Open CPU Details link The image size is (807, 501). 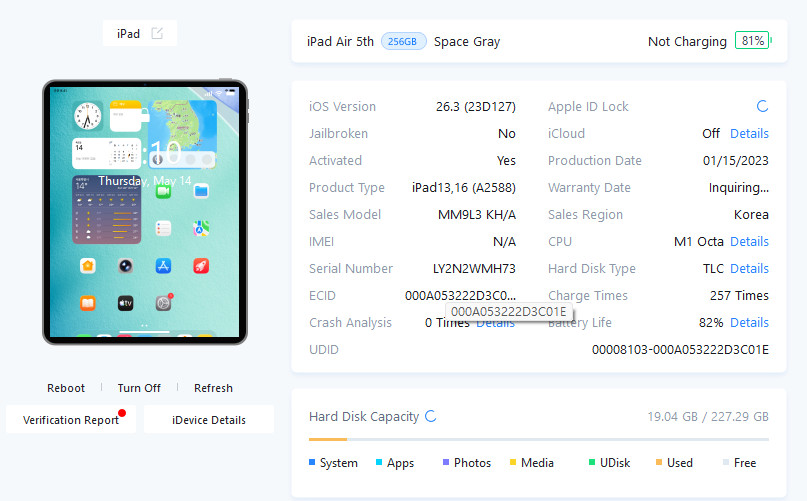coord(749,241)
